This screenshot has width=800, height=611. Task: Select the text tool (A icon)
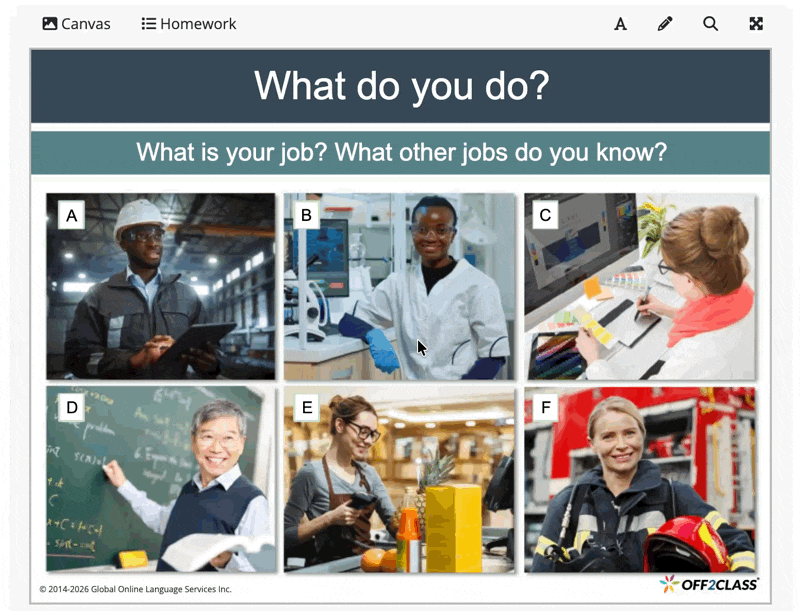(620, 24)
